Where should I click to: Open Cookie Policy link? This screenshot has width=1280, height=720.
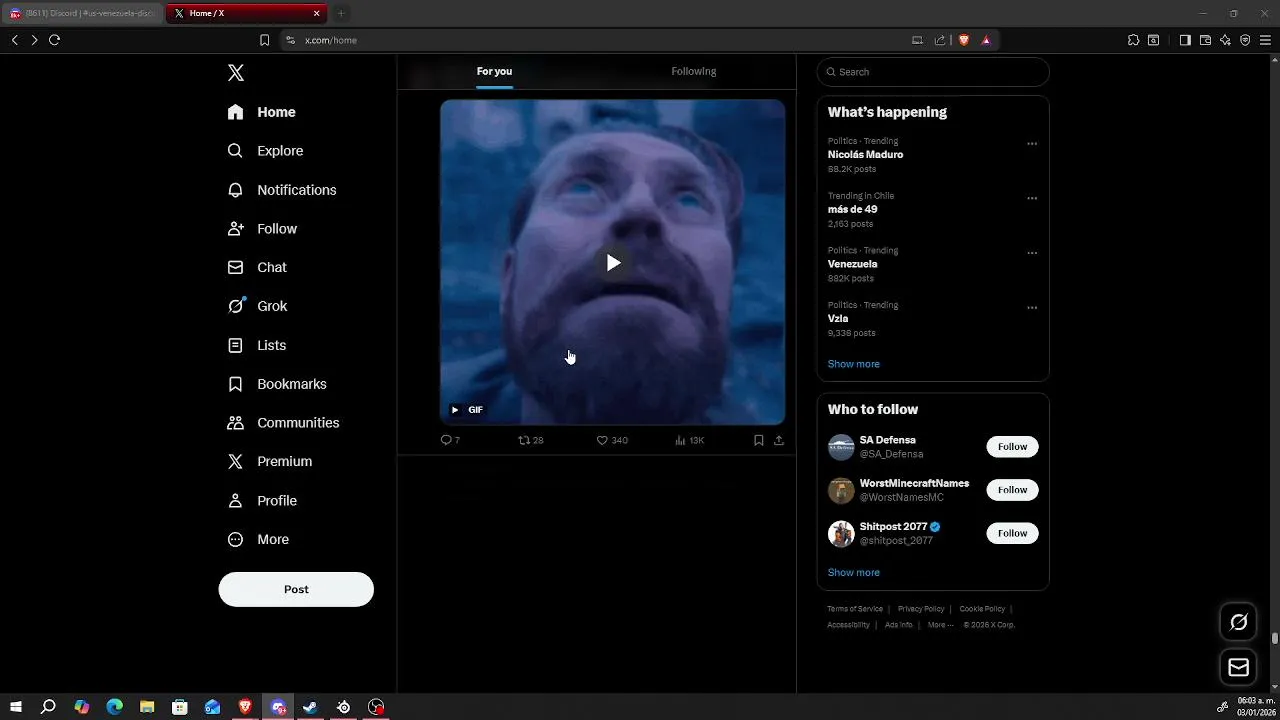982,609
